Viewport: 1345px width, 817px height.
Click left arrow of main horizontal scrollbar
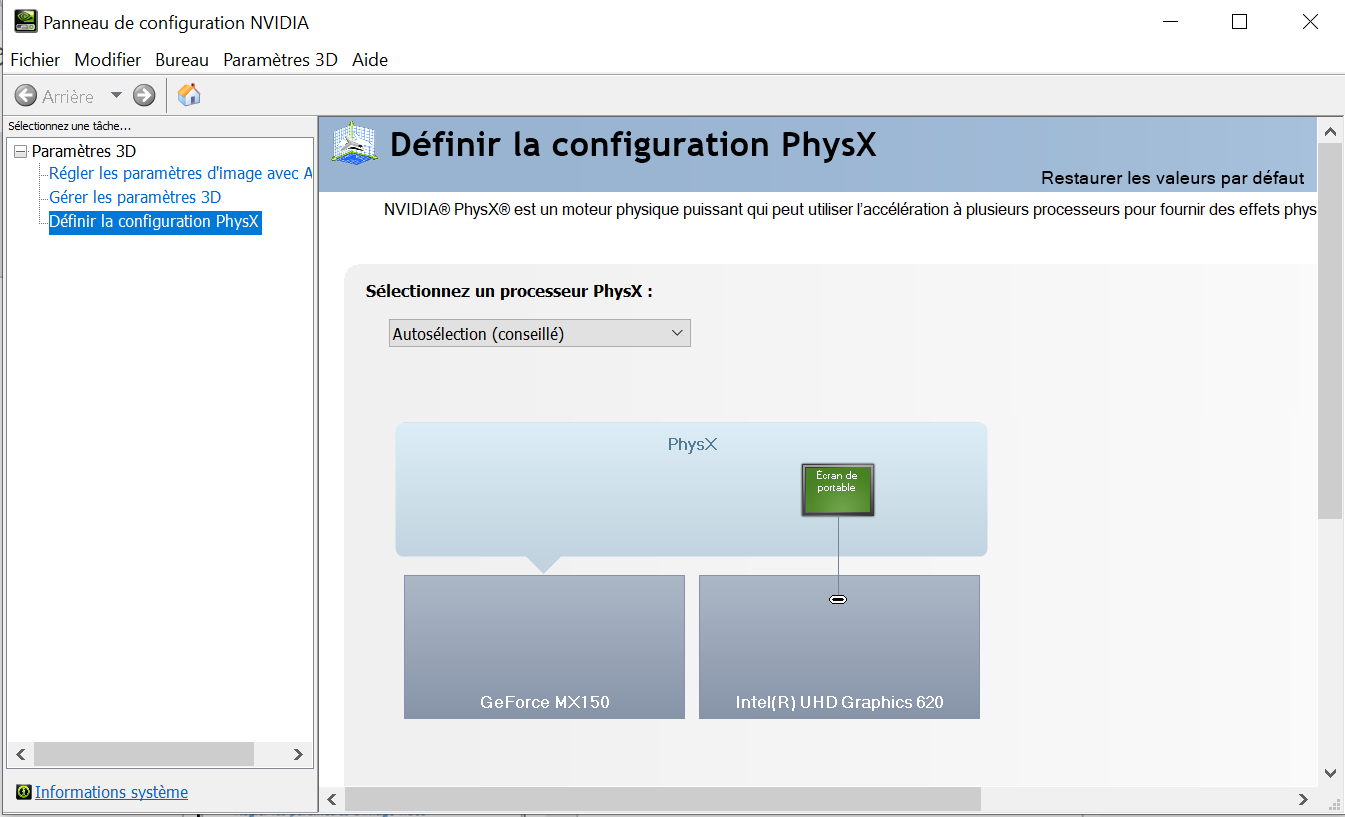click(x=333, y=799)
